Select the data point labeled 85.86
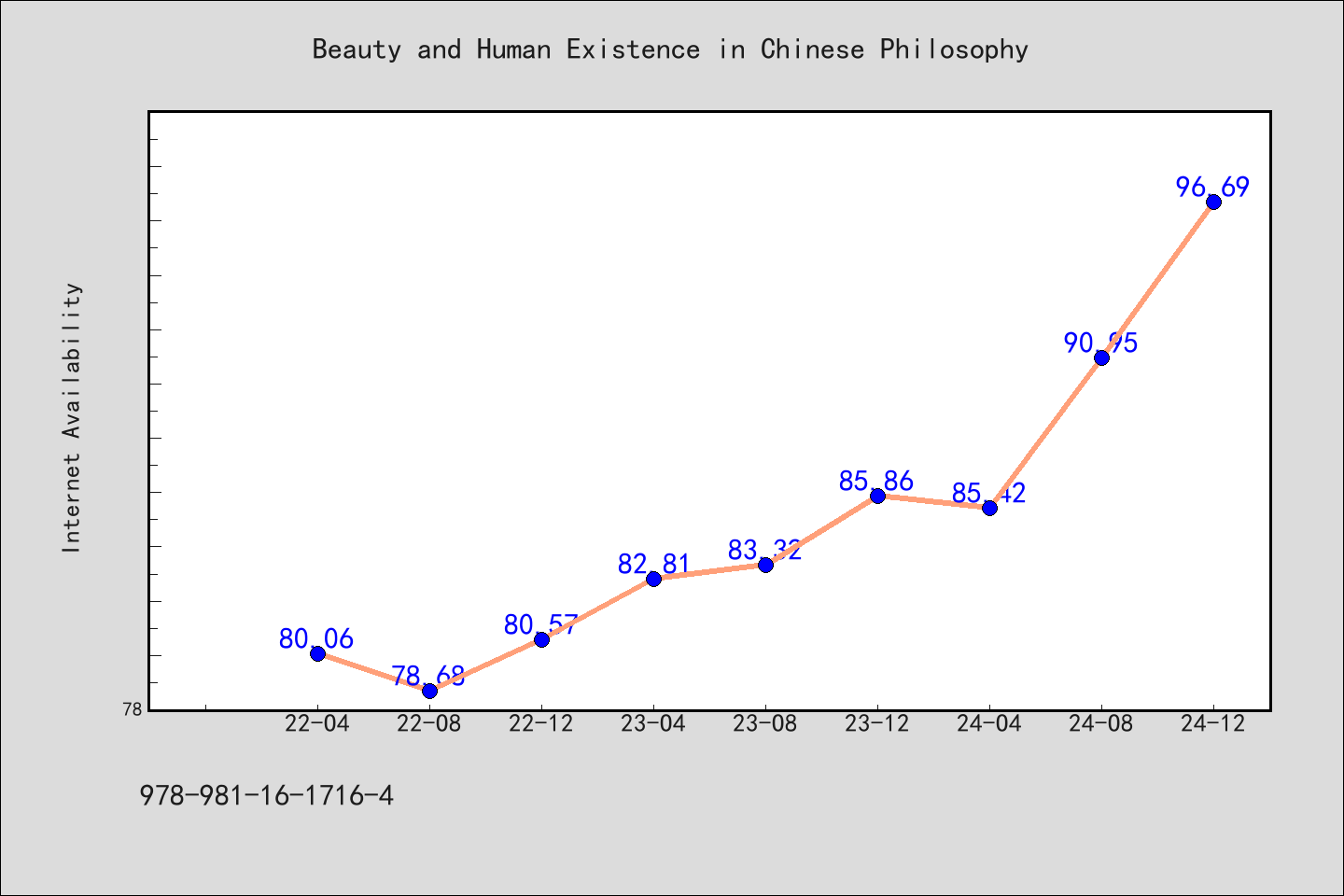The height and width of the screenshot is (896, 1344). 877,496
